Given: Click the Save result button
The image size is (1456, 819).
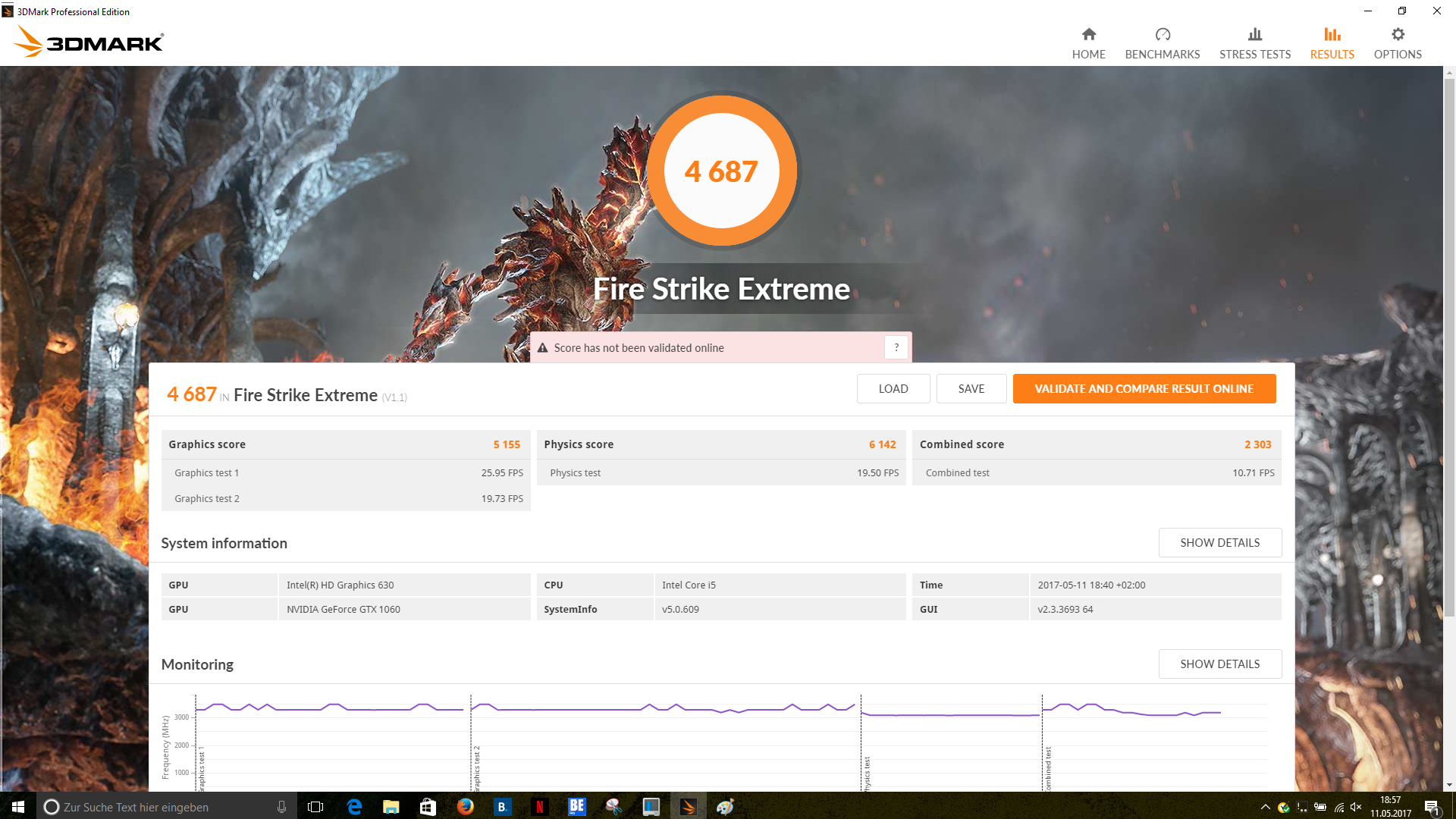Looking at the screenshot, I should [971, 389].
